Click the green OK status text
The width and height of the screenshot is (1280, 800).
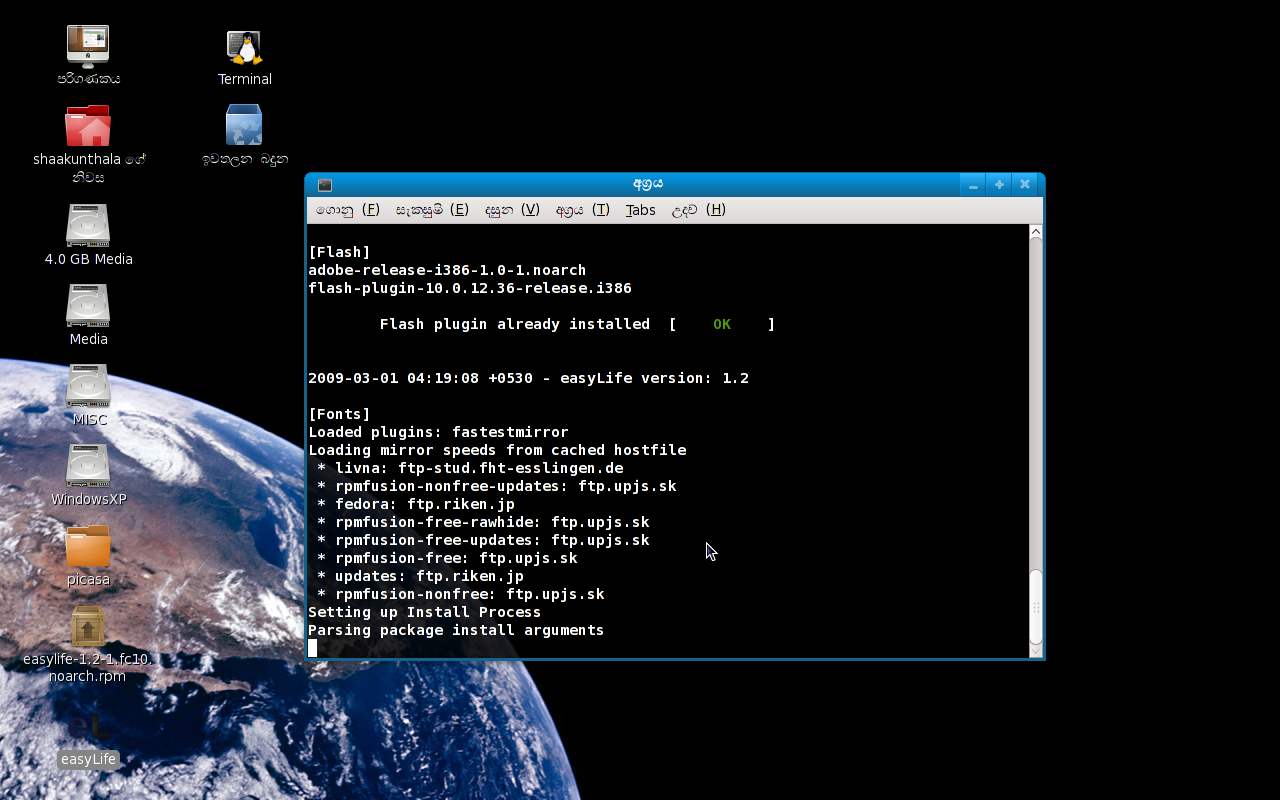(722, 324)
